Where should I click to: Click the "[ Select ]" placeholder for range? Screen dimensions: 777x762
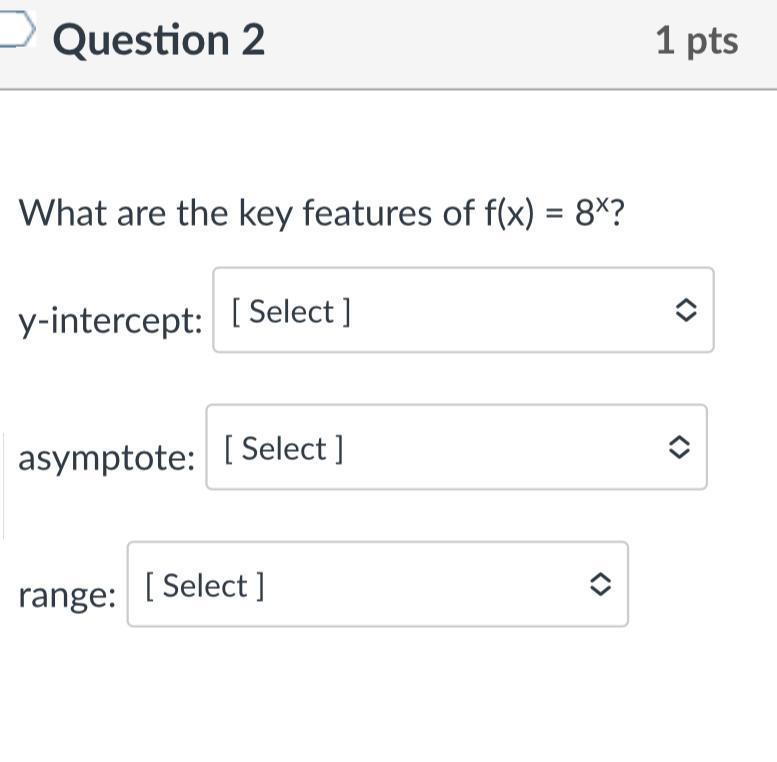click(205, 586)
